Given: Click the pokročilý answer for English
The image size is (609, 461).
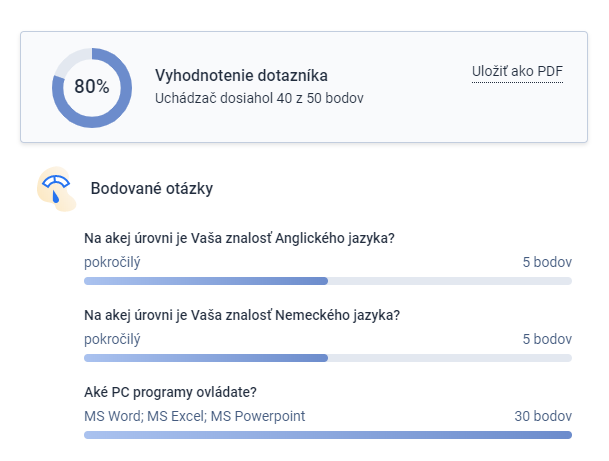Looking at the screenshot, I should [112, 263].
